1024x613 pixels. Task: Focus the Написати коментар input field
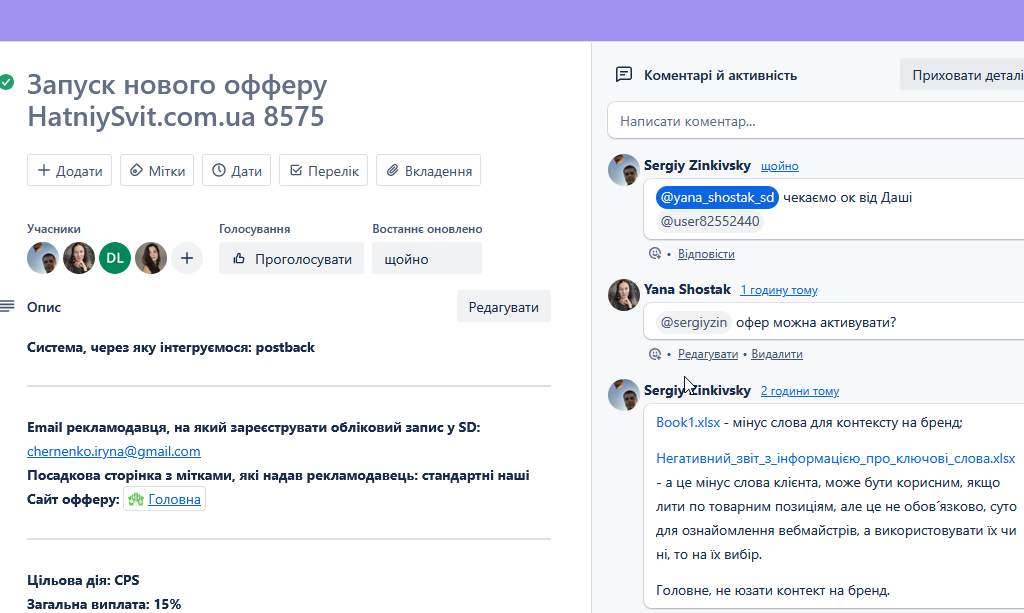click(816, 121)
